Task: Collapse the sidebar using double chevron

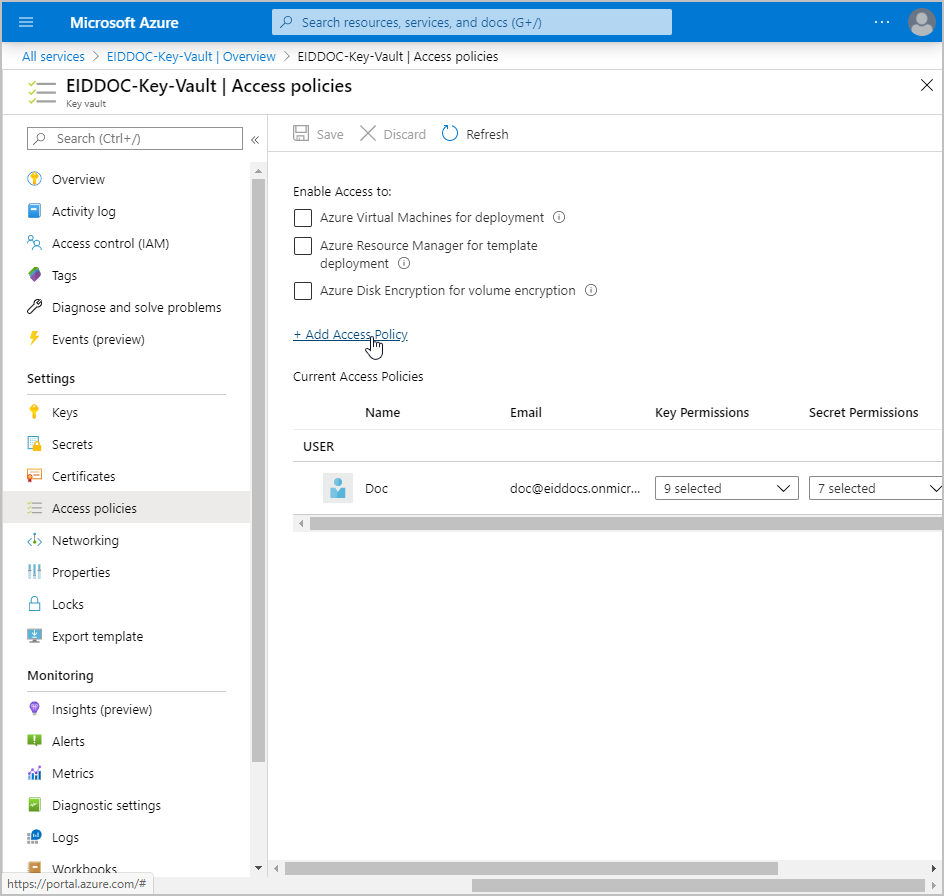Action: [255, 139]
